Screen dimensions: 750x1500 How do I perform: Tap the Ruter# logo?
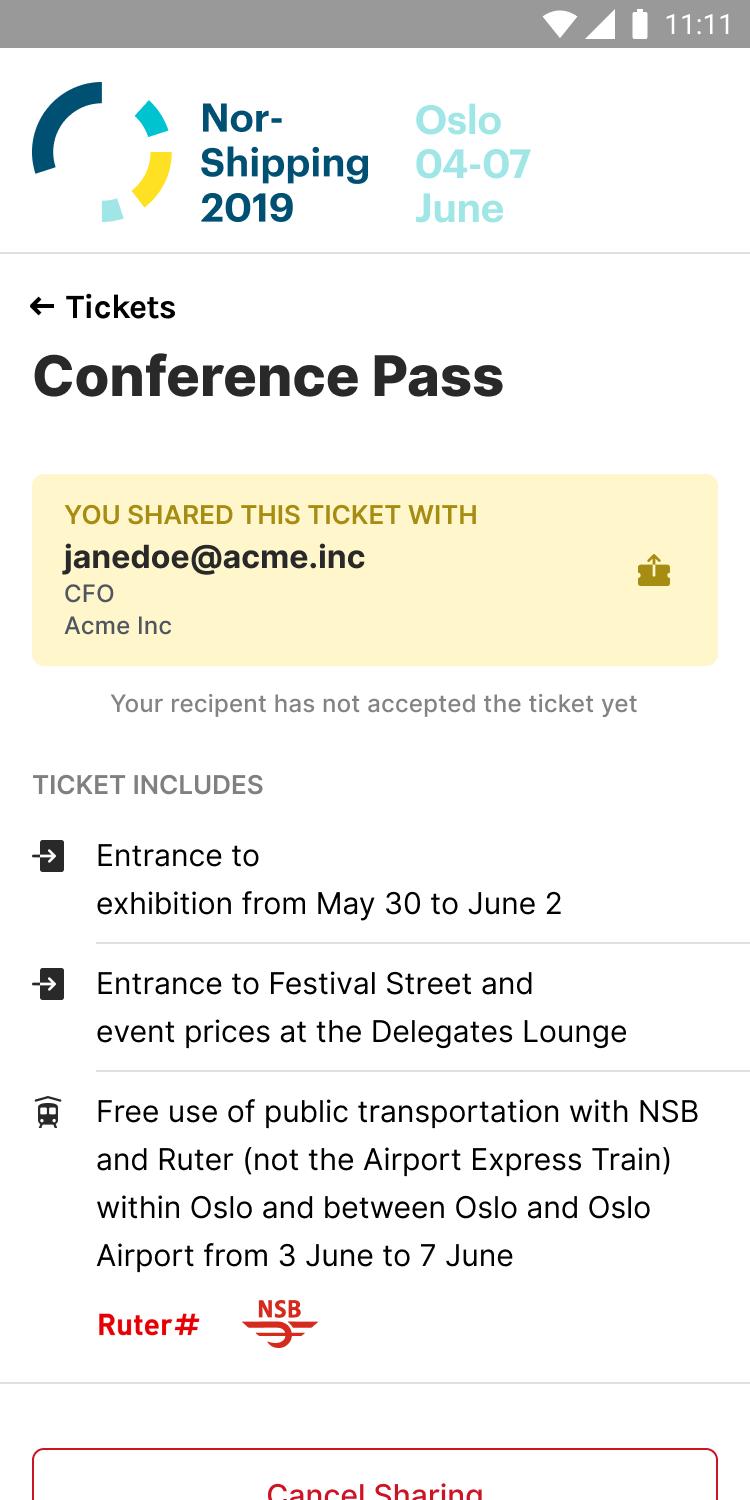148,1325
